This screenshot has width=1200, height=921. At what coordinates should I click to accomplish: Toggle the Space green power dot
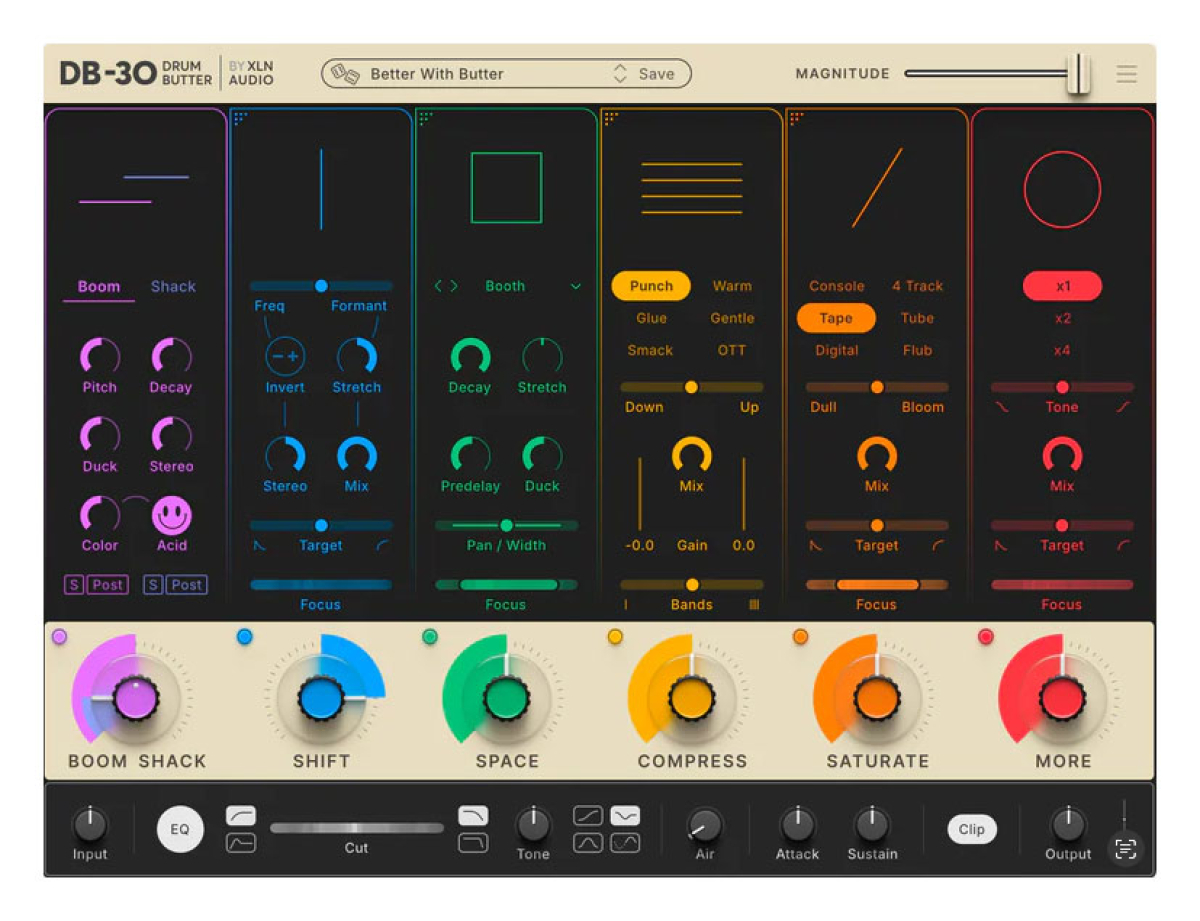(430, 636)
